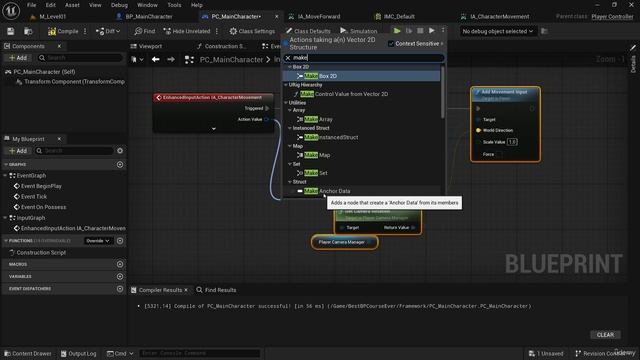
Task: Close the My Blueprint panel
Action: coord(59,139)
